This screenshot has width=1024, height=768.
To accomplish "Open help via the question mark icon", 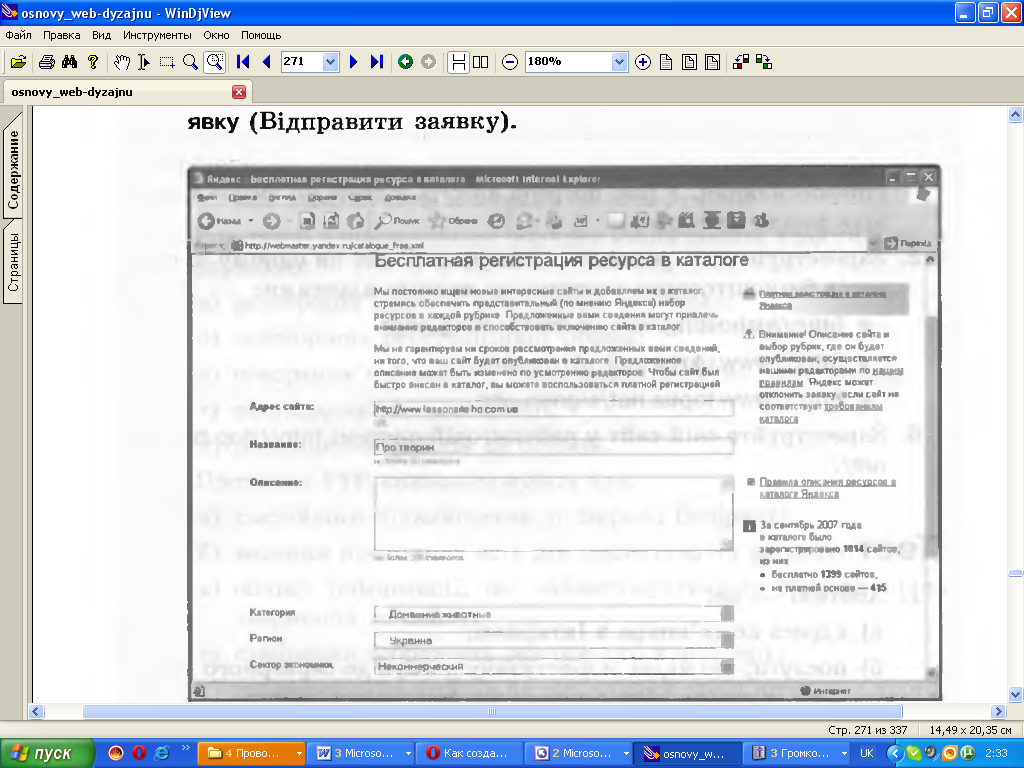I will 93,62.
